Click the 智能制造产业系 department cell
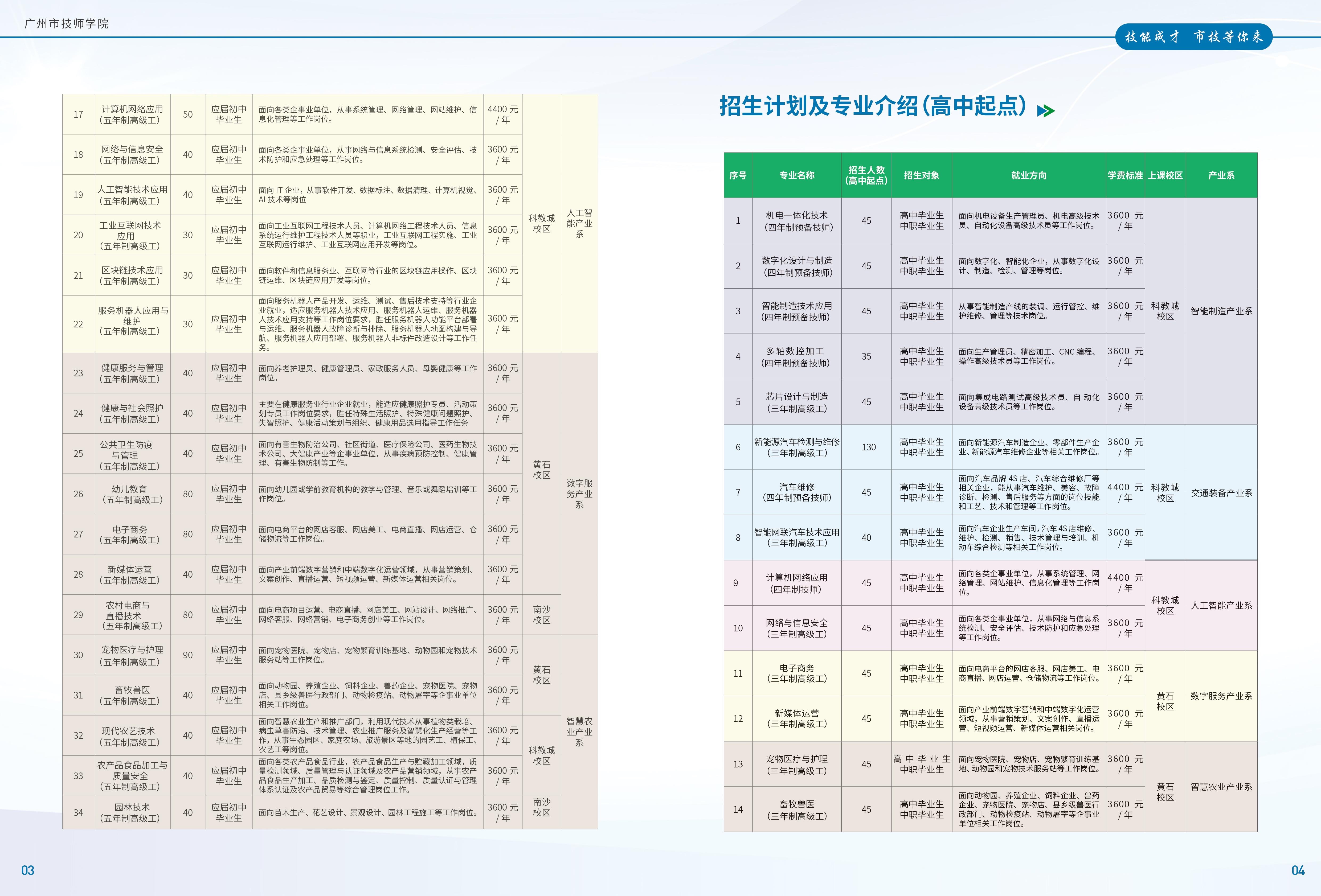The image size is (1321, 896). click(x=1221, y=311)
